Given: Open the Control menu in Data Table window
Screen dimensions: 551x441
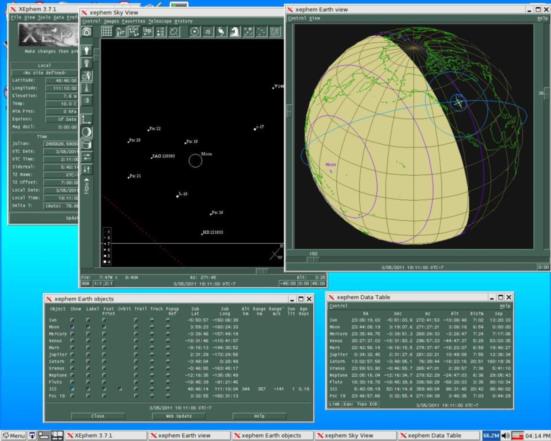Looking at the screenshot, I should (338, 306).
